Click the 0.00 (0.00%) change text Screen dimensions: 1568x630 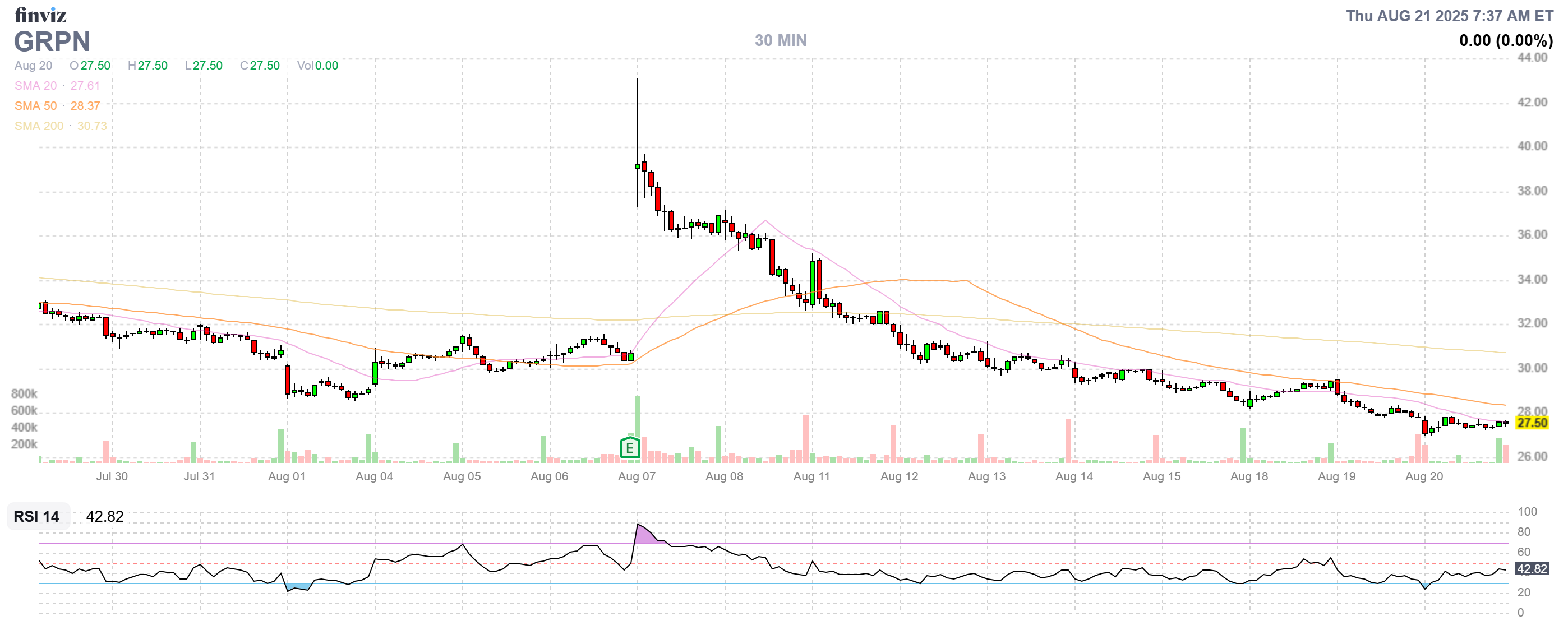pyautogui.click(x=1505, y=41)
